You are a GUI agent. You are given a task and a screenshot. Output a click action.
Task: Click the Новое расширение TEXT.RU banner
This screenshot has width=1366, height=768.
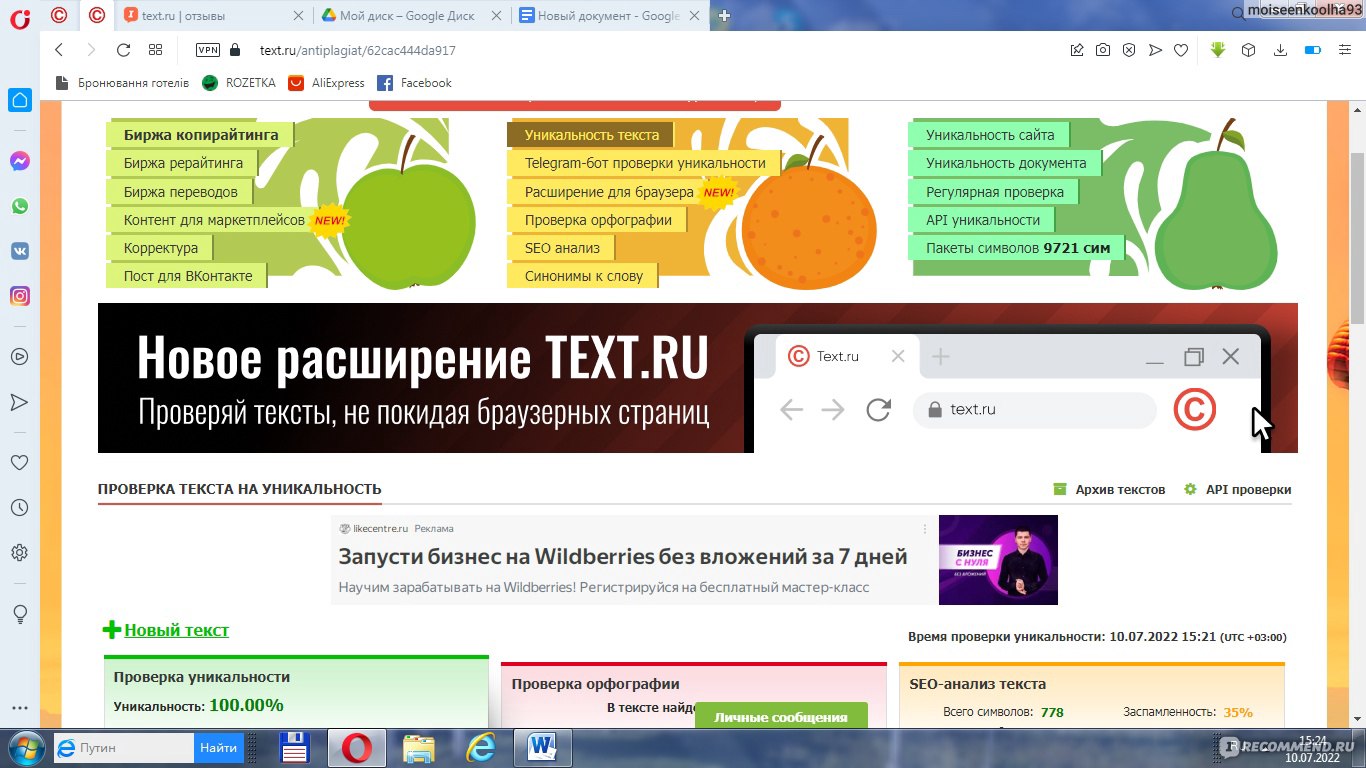pyautogui.click(x=698, y=378)
